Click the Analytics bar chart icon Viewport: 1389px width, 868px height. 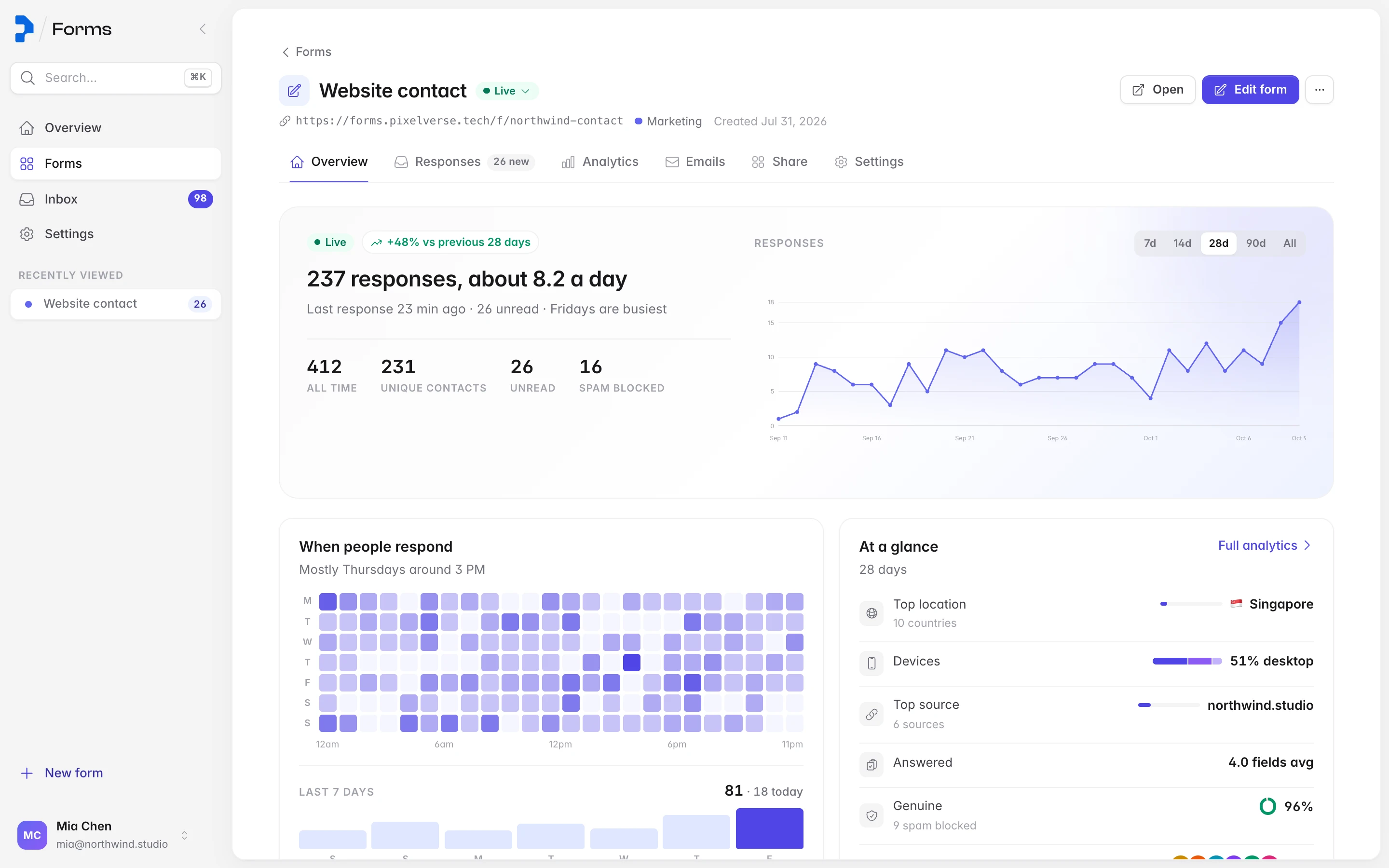point(568,163)
